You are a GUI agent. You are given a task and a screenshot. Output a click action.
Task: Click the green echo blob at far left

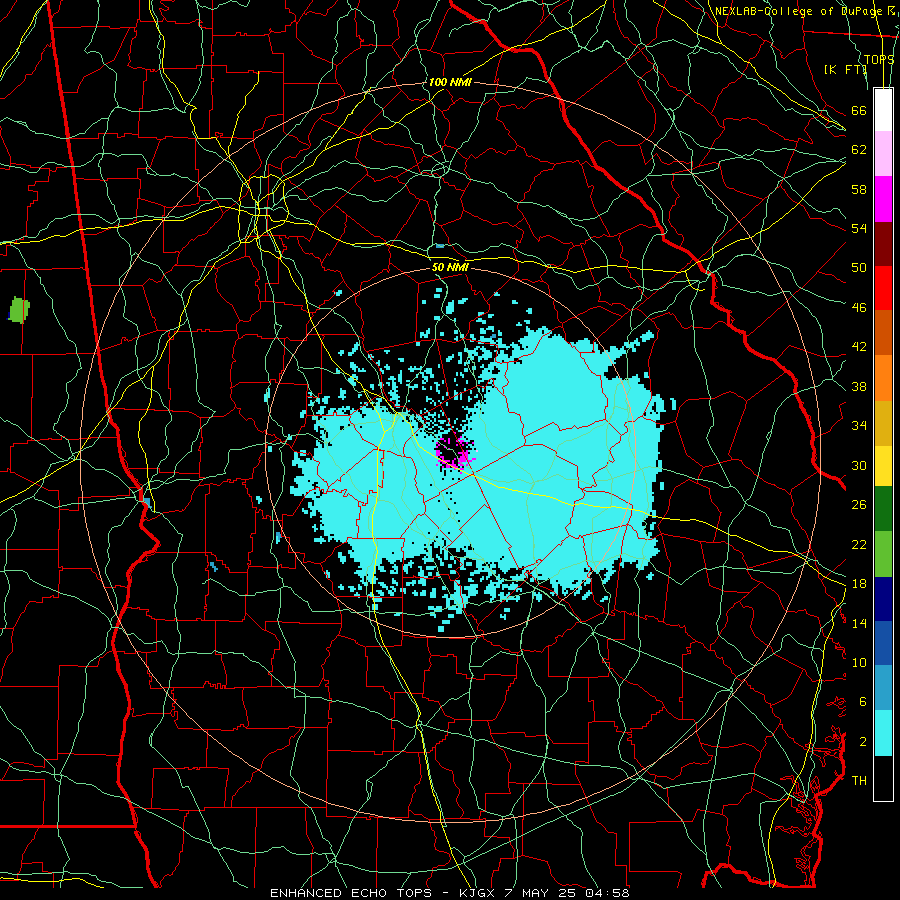point(19,310)
